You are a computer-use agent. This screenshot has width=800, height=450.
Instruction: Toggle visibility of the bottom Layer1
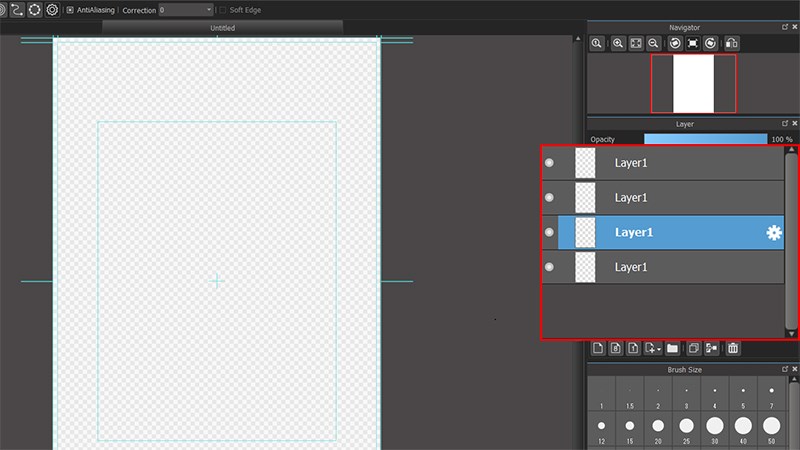[548, 267]
